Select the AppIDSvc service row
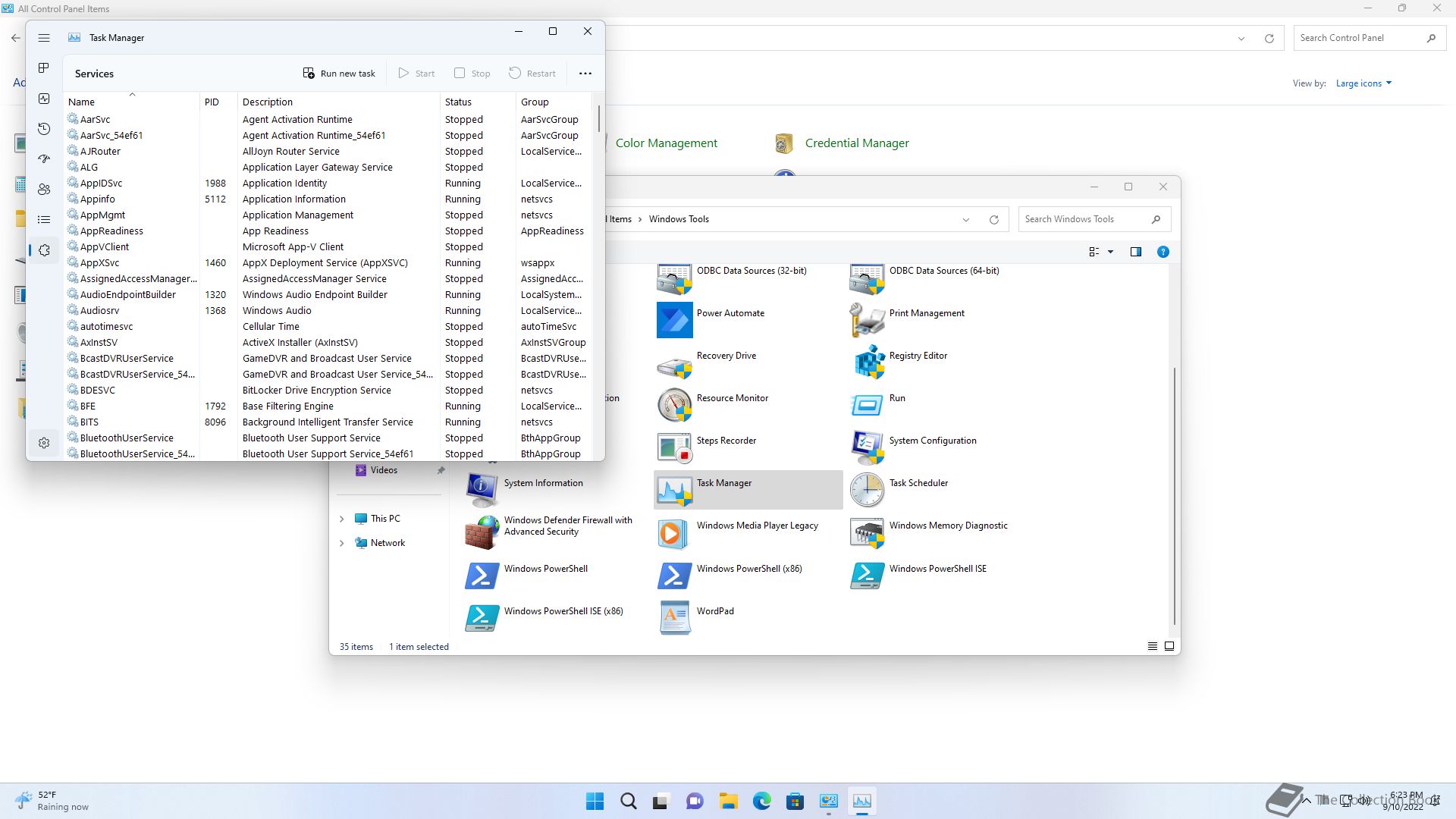This screenshot has width=1456, height=819. (x=328, y=184)
